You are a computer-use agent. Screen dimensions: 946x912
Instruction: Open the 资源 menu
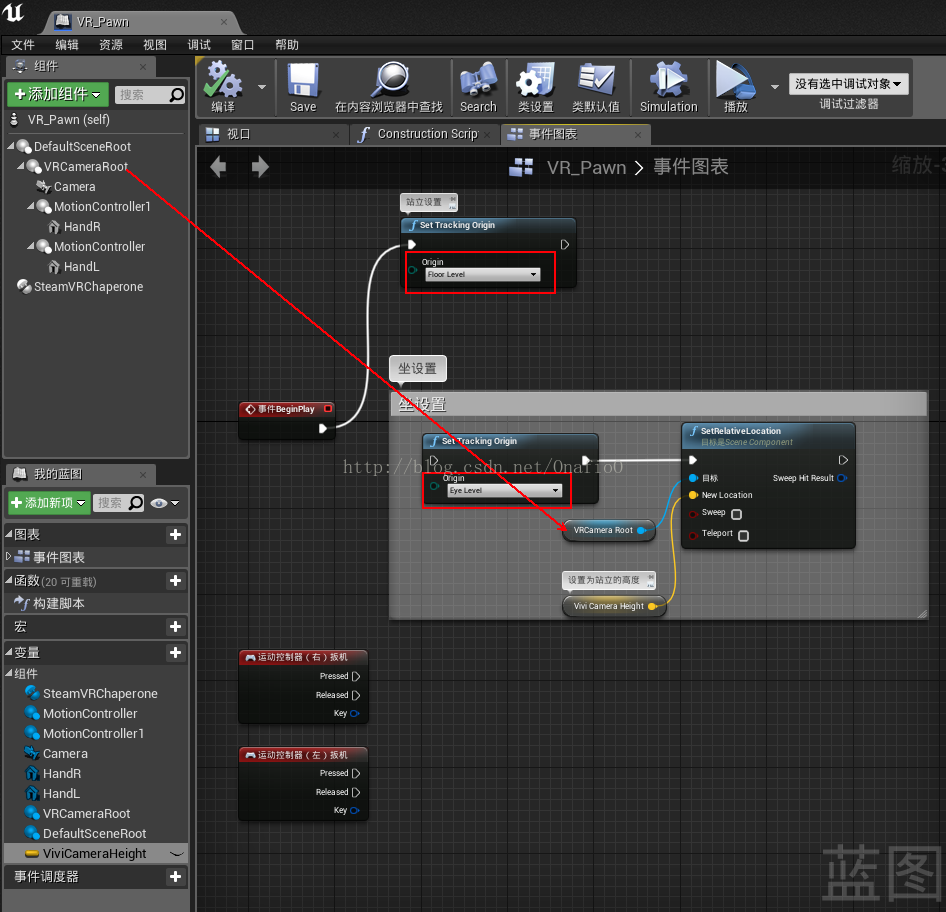tap(111, 45)
